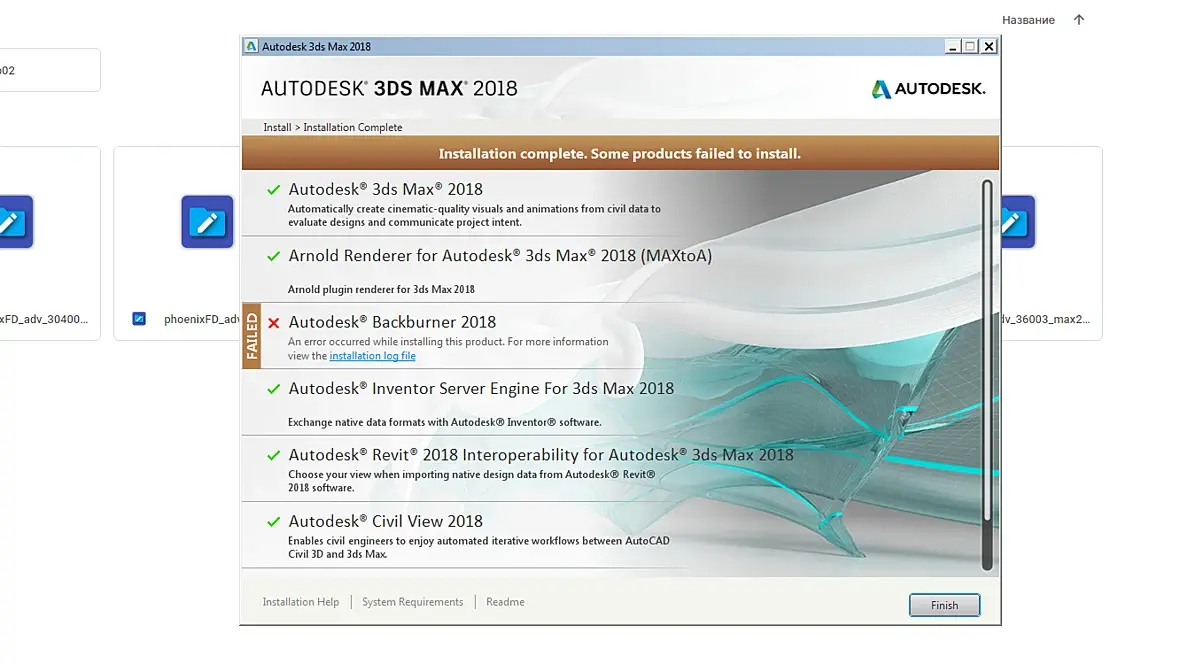Viewport: 1180px width, 664px height.
Task: Click the sort direction arrow next to Название
Action: pos(1078,20)
